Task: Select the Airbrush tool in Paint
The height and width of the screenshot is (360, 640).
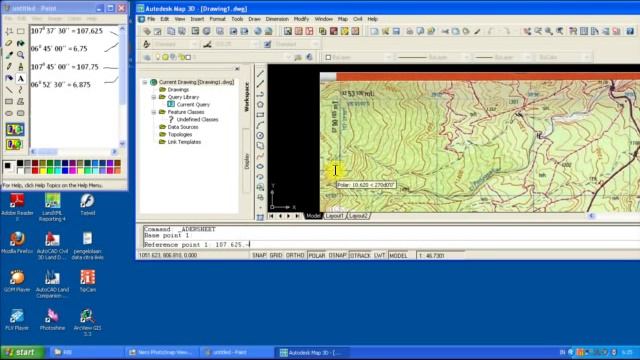Action: (x=9, y=78)
